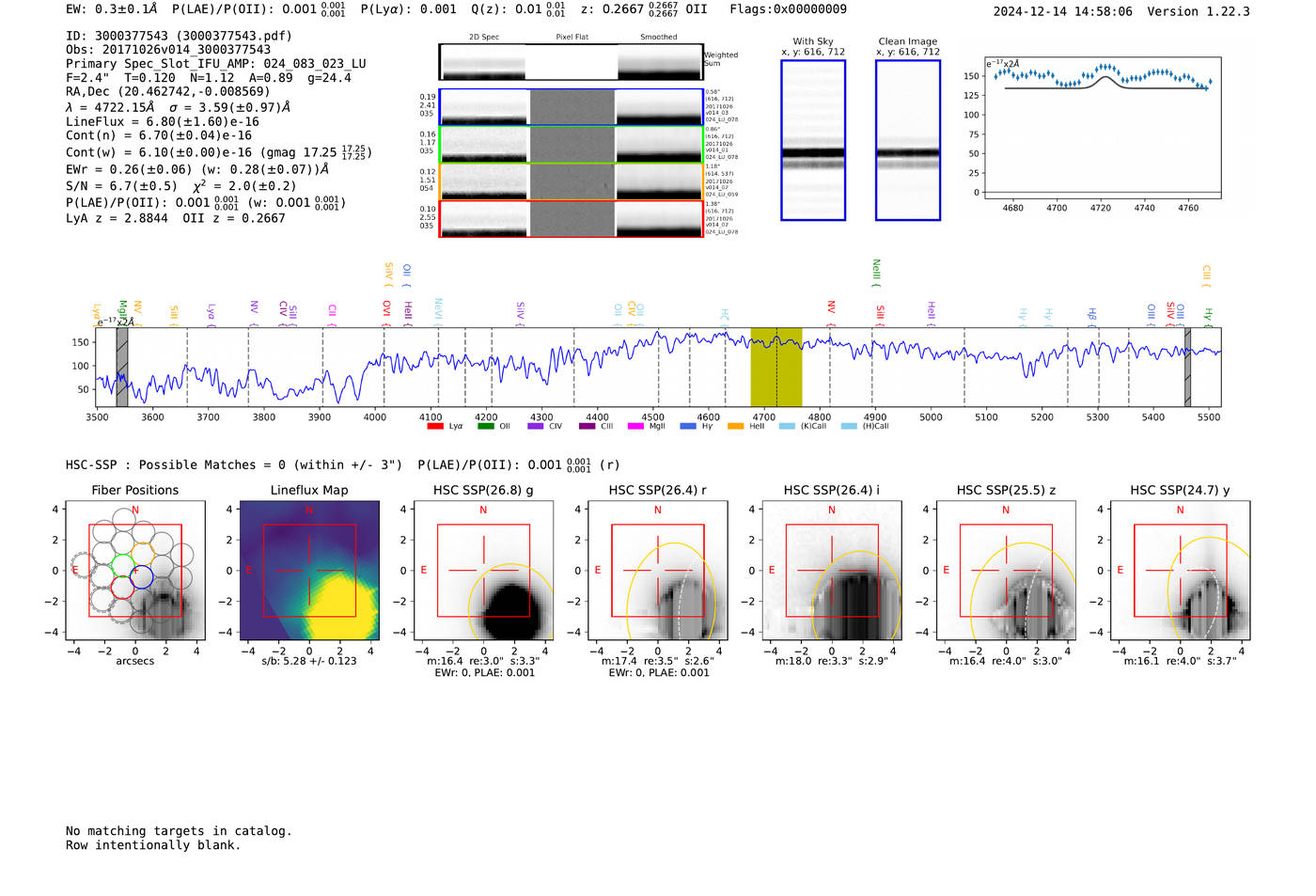Open the HSC SSP(26.4) r image
The height and width of the screenshot is (896, 1316).
pos(657,571)
